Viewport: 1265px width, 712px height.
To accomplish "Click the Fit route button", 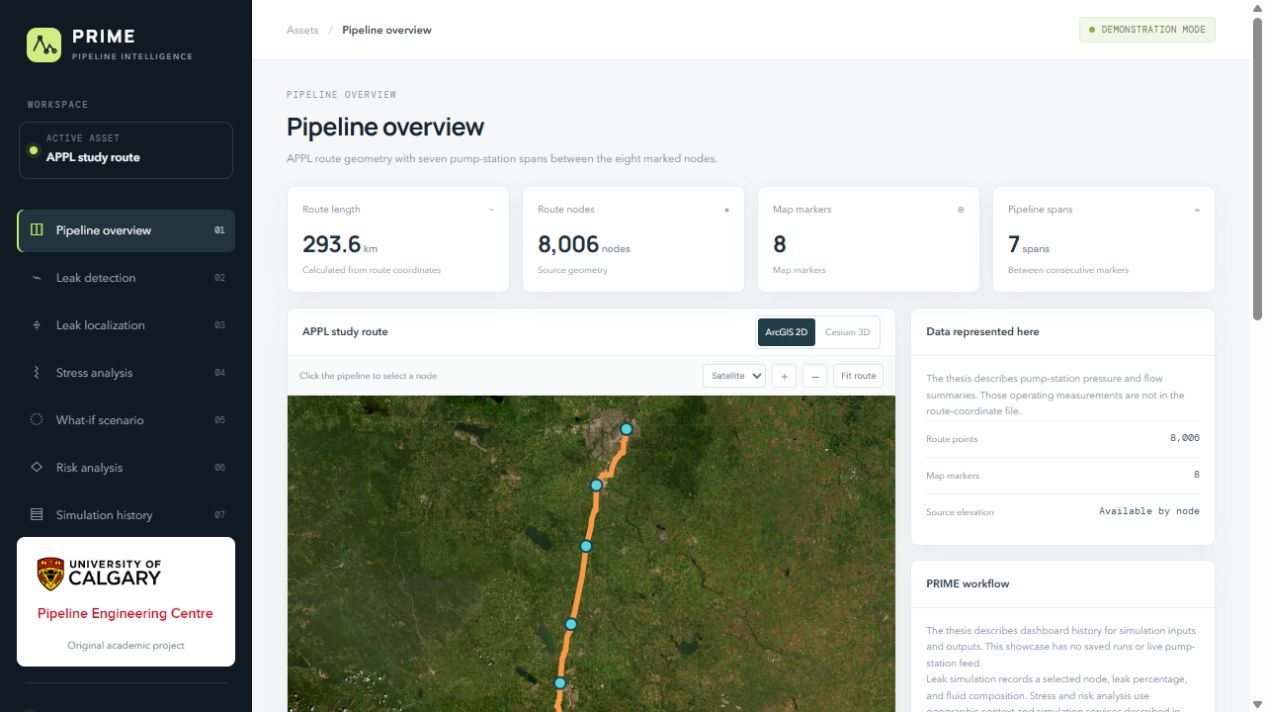I will pos(858,376).
